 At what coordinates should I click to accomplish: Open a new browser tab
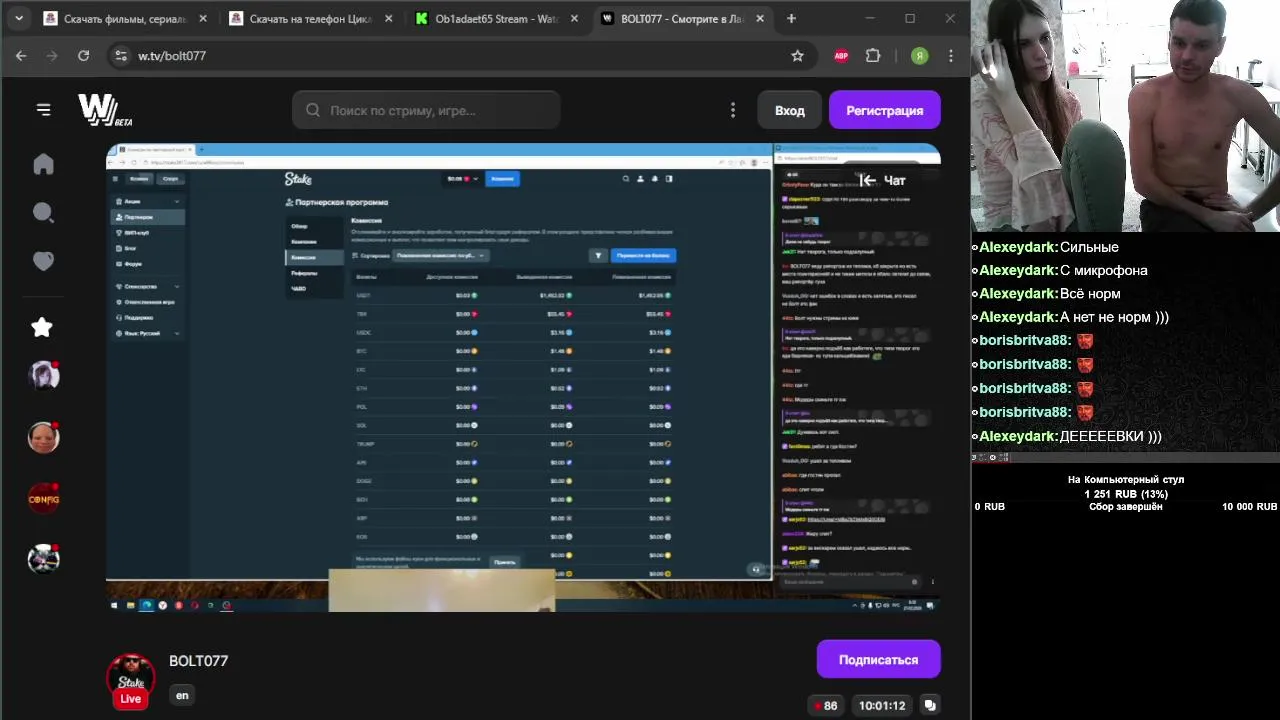791,18
